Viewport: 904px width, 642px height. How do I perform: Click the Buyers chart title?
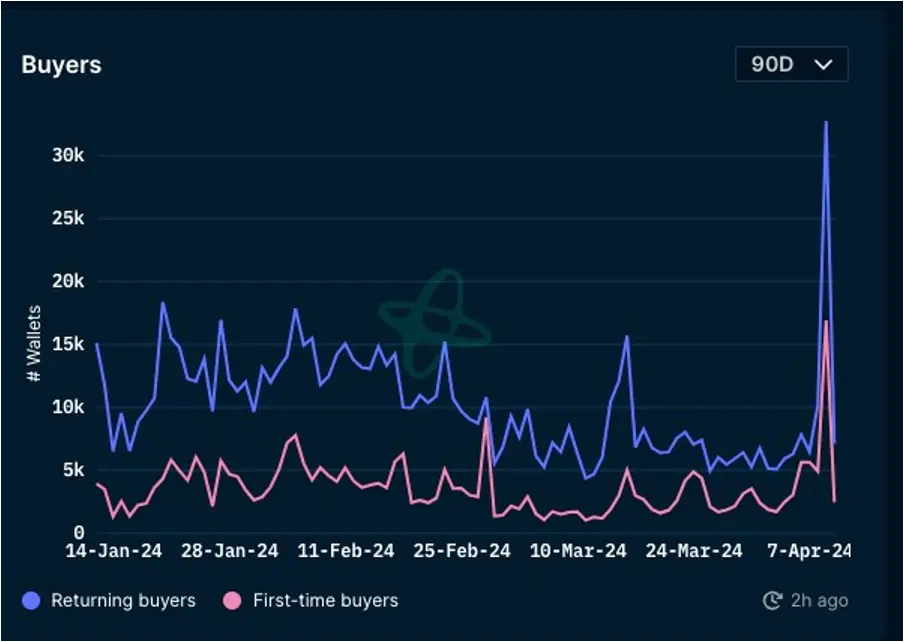(x=62, y=65)
